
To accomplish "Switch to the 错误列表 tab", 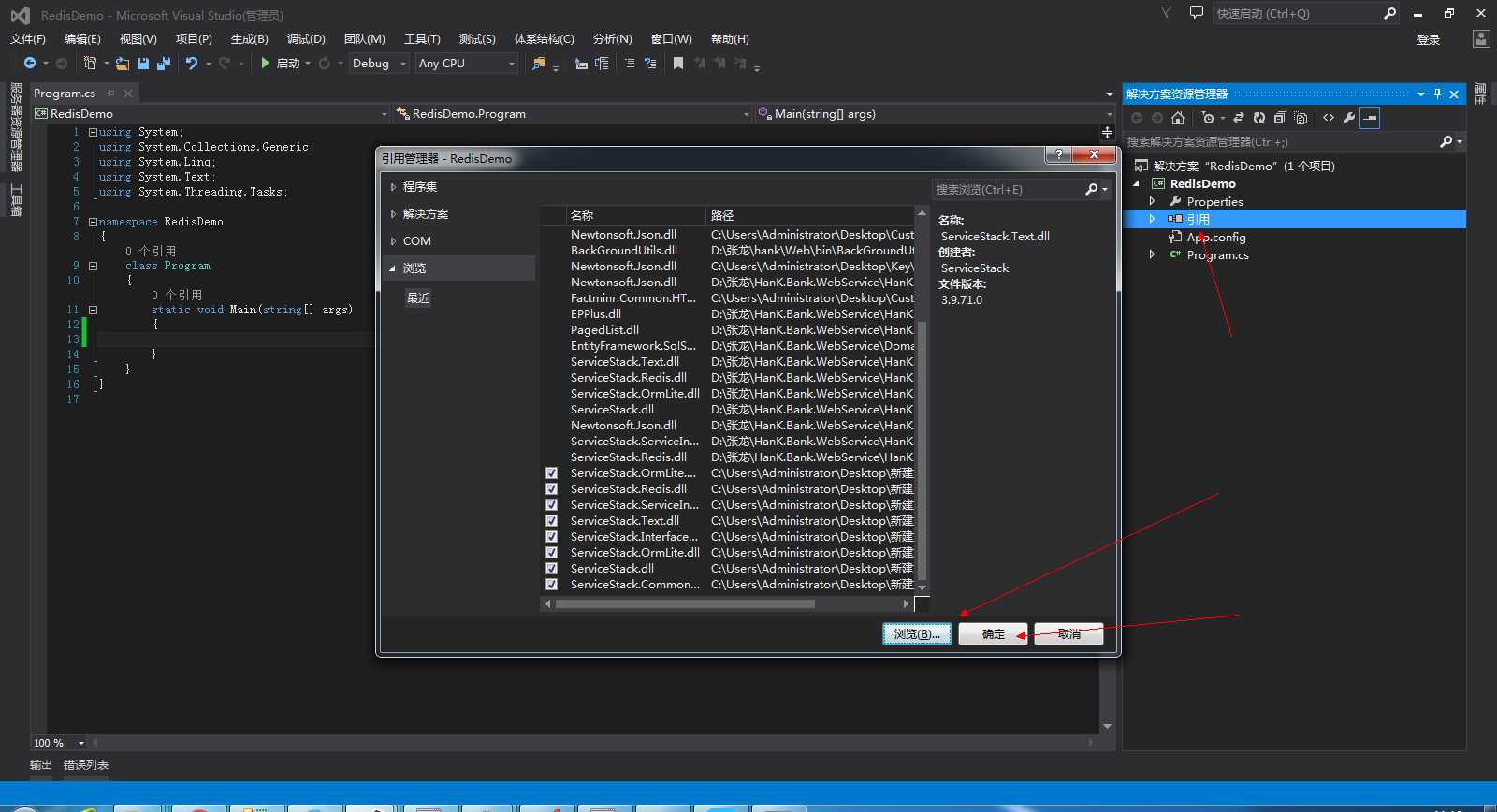I will tap(86, 765).
